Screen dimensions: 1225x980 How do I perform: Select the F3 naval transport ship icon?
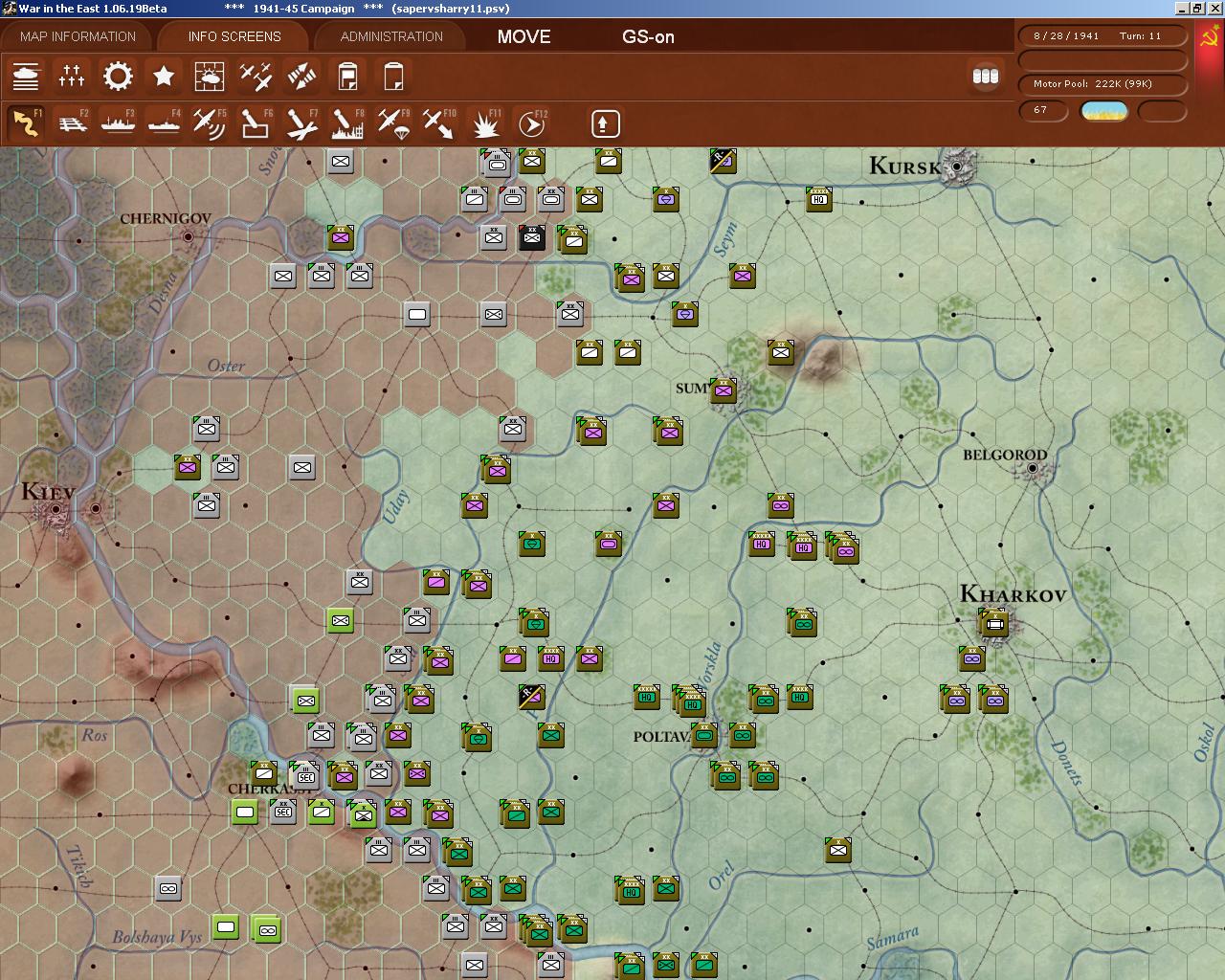pyautogui.click(x=118, y=123)
